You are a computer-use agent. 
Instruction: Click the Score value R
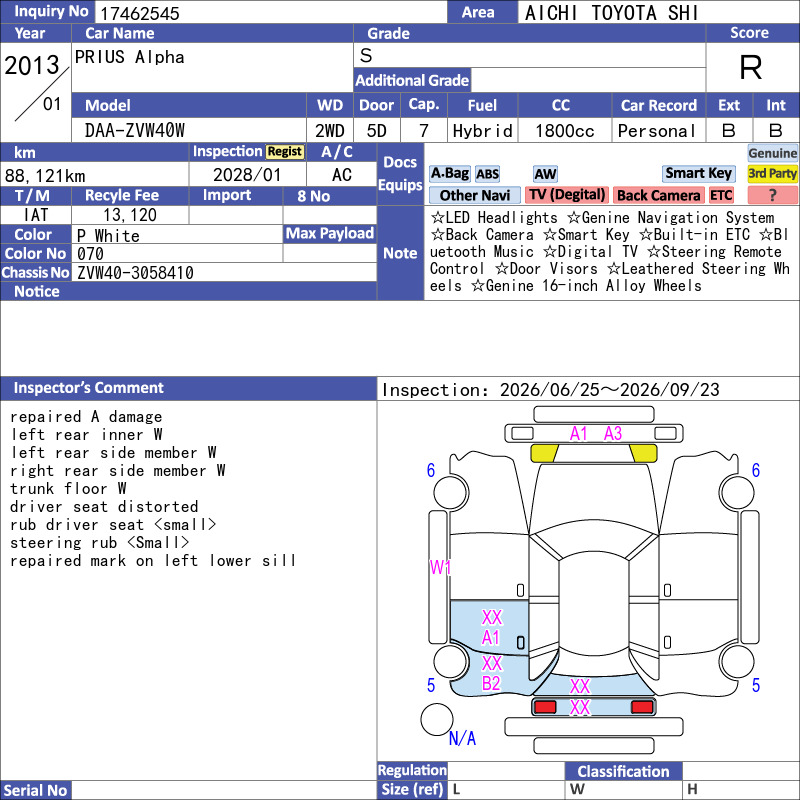click(751, 67)
